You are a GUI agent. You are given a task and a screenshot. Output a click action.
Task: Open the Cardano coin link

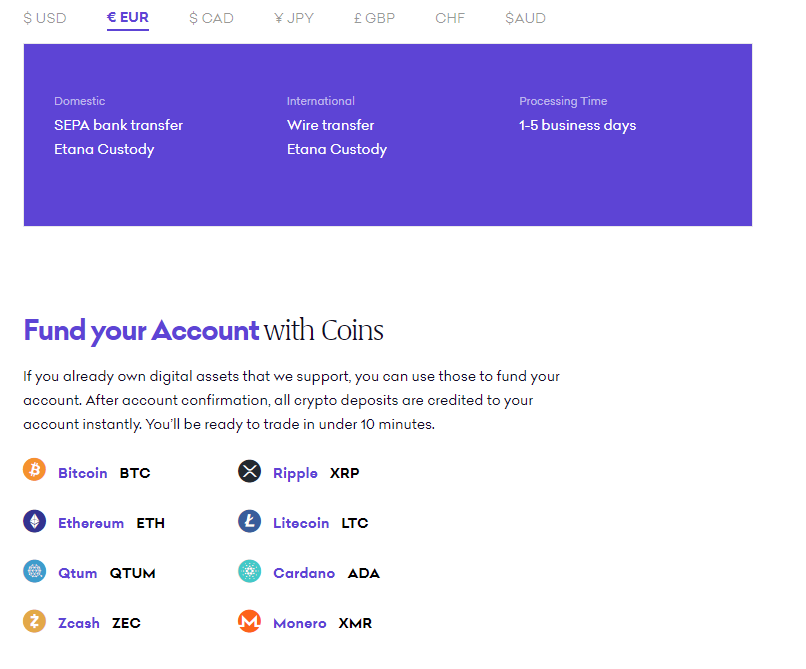(304, 573)
